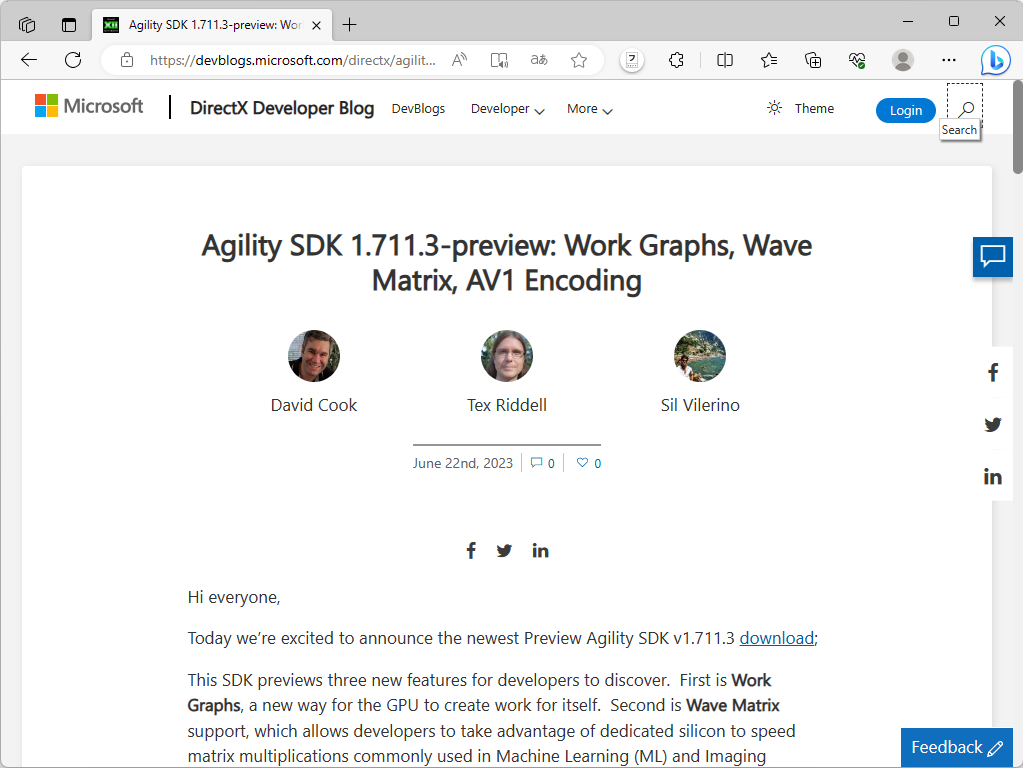Expand the More dropdown menu
This screenshot has height=768, width=1023.
click(x=590, y=109)
